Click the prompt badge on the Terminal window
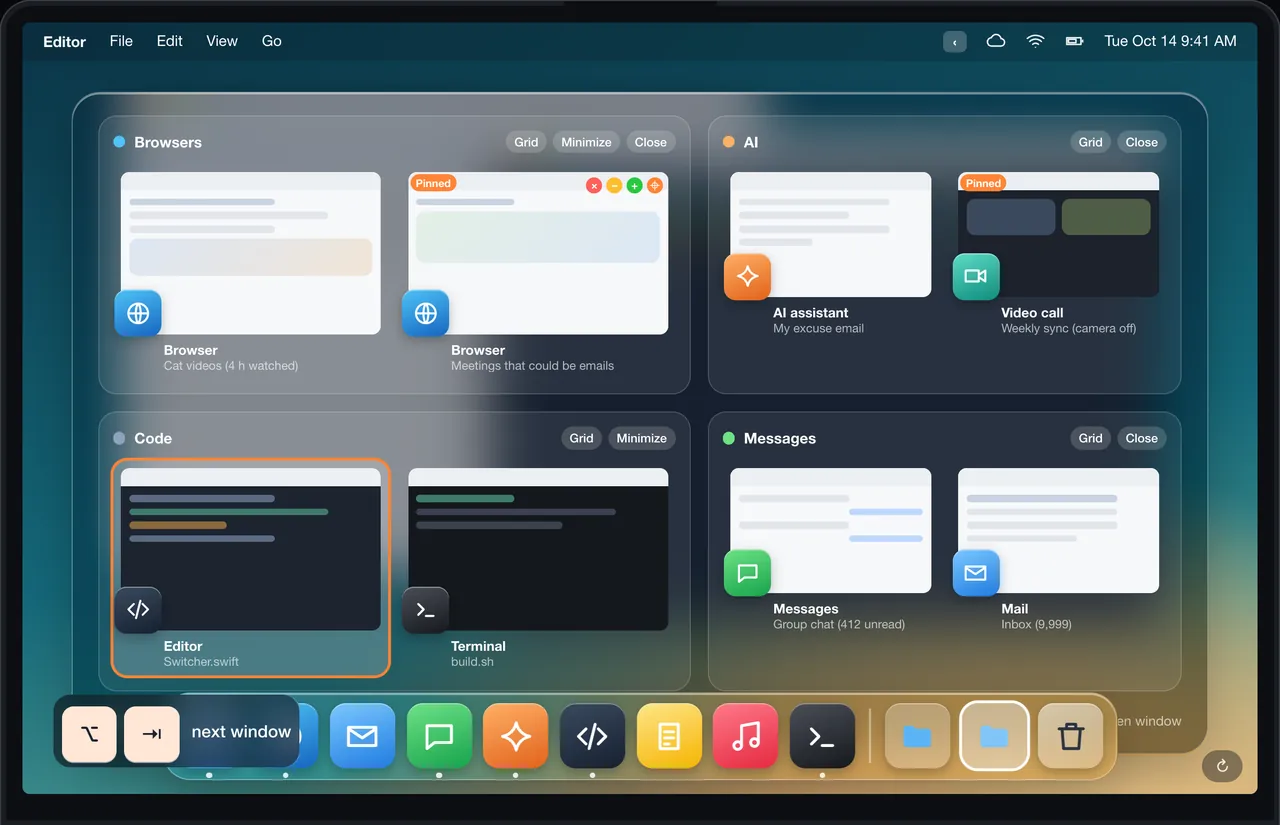The width and height of the screenshot is (1280, 825). (x=425, y=610)
